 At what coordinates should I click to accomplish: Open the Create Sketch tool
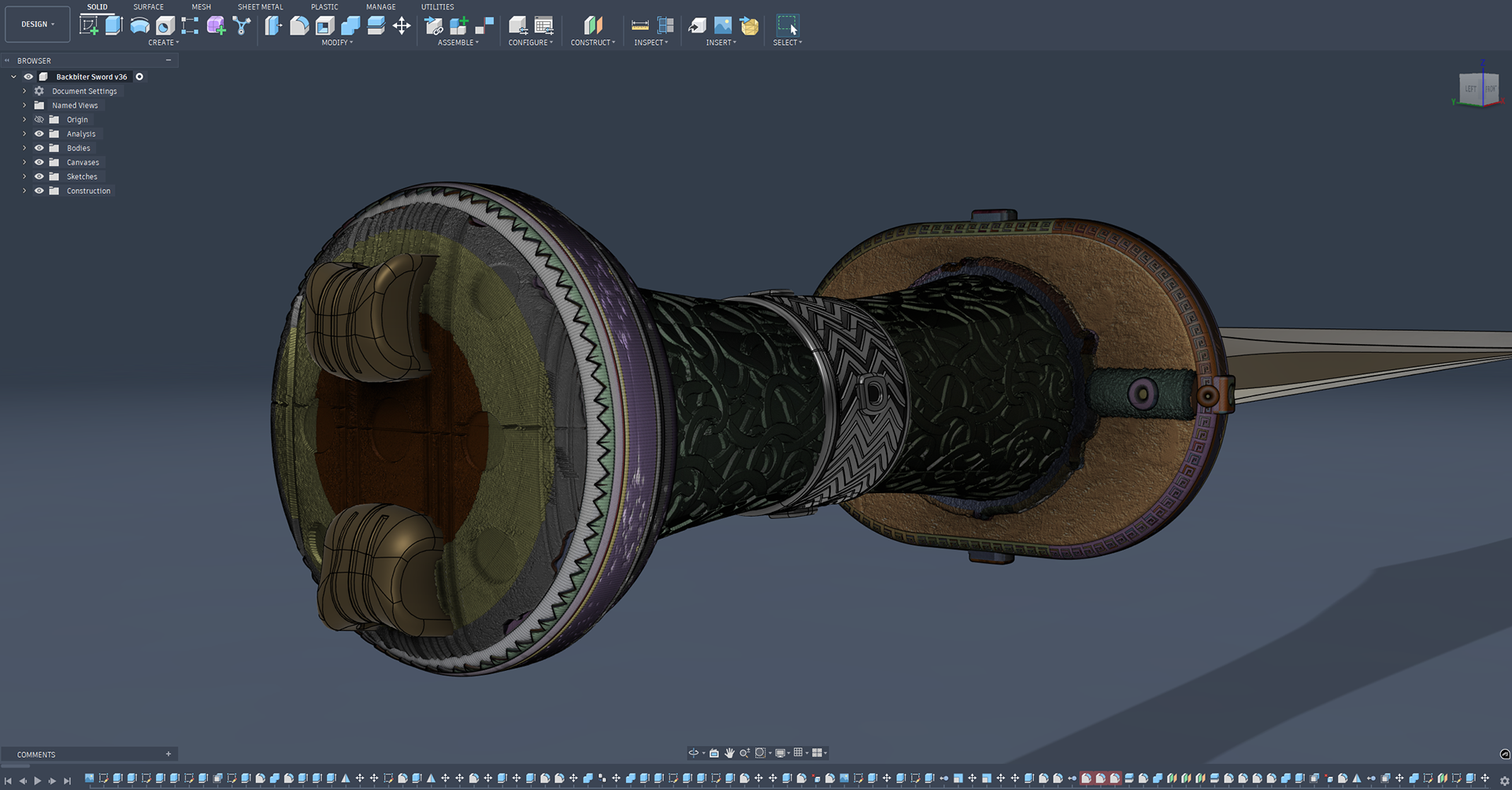pyautogui.click(x=89, y=26)
